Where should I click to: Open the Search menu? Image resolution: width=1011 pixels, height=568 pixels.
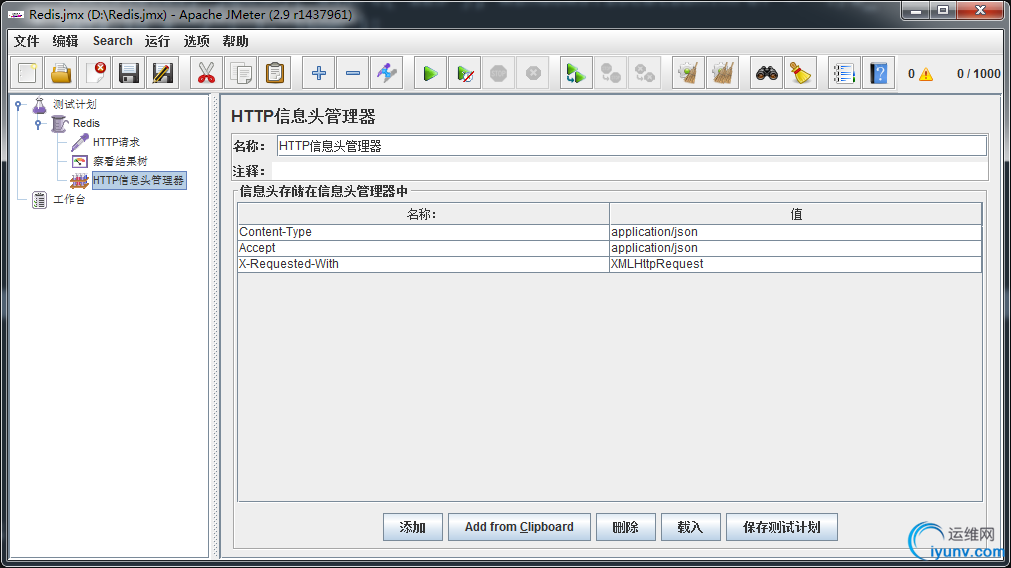tap(112, 41)
